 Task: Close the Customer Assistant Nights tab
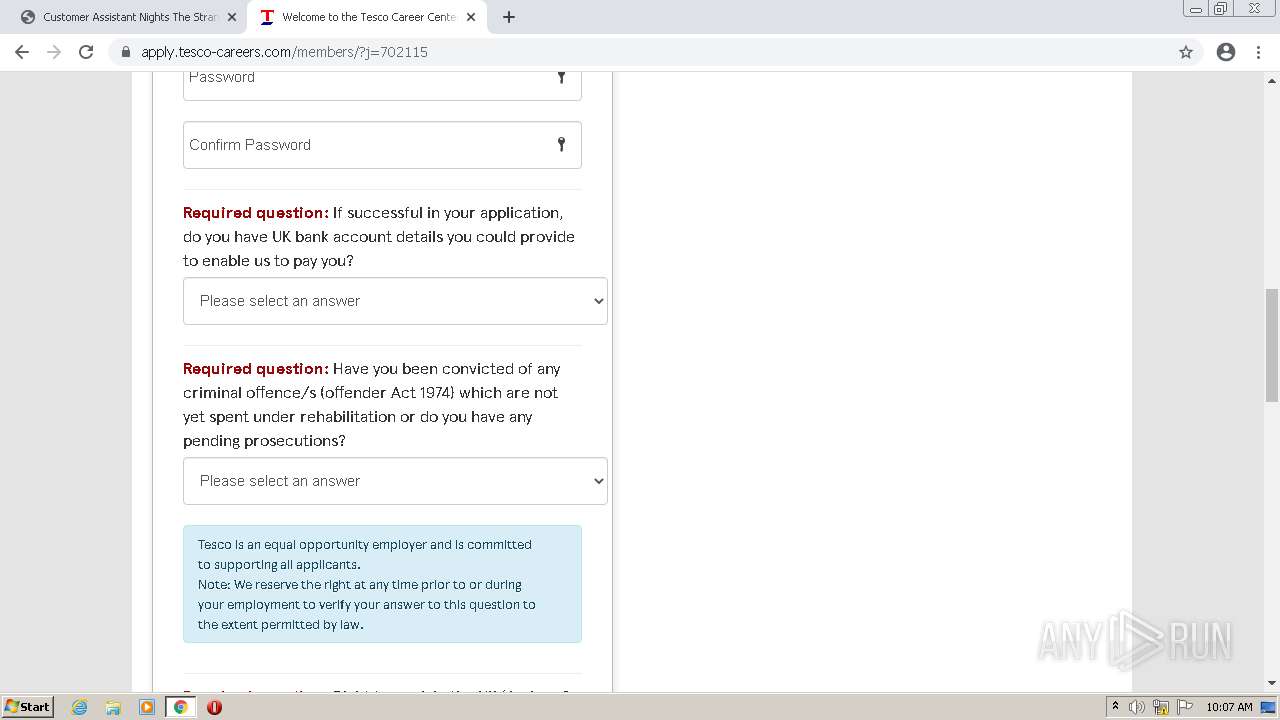pyautogui.click(x=232, y=17)
